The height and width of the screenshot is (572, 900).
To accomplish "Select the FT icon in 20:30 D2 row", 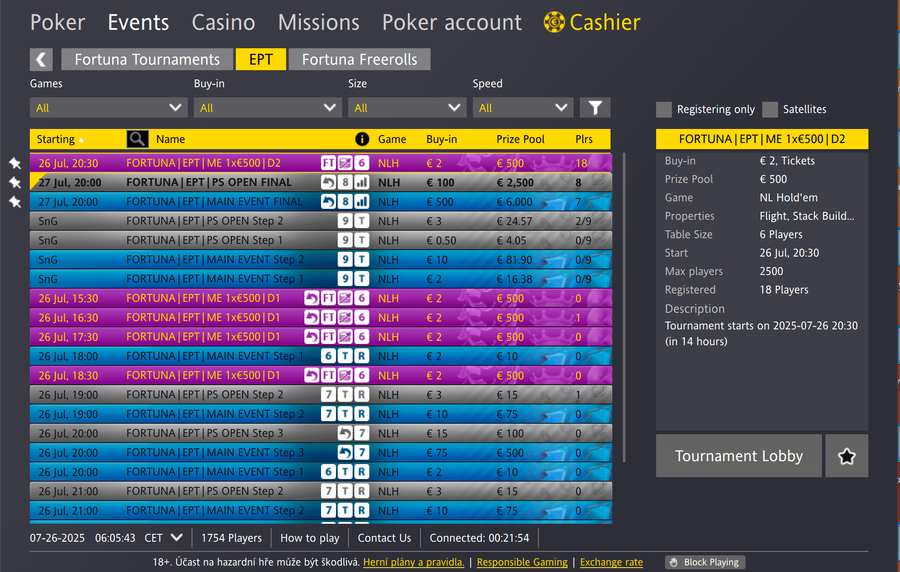I will 328,163.
